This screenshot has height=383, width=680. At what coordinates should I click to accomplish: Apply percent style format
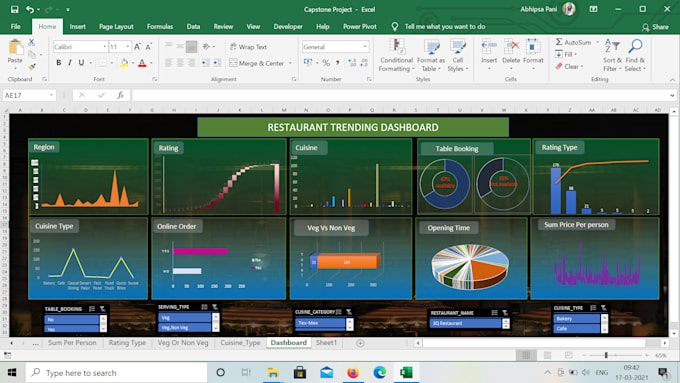pos(326,63)
